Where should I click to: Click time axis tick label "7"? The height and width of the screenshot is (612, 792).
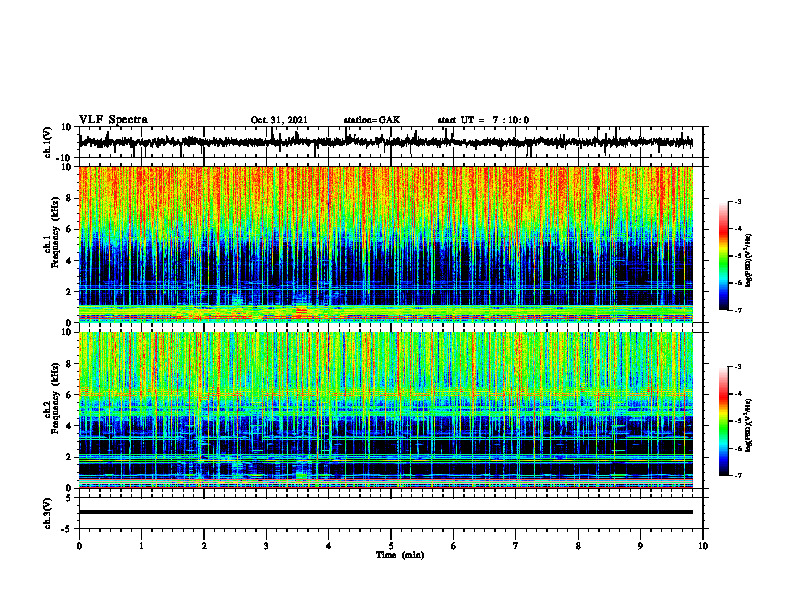click(516, 546)
